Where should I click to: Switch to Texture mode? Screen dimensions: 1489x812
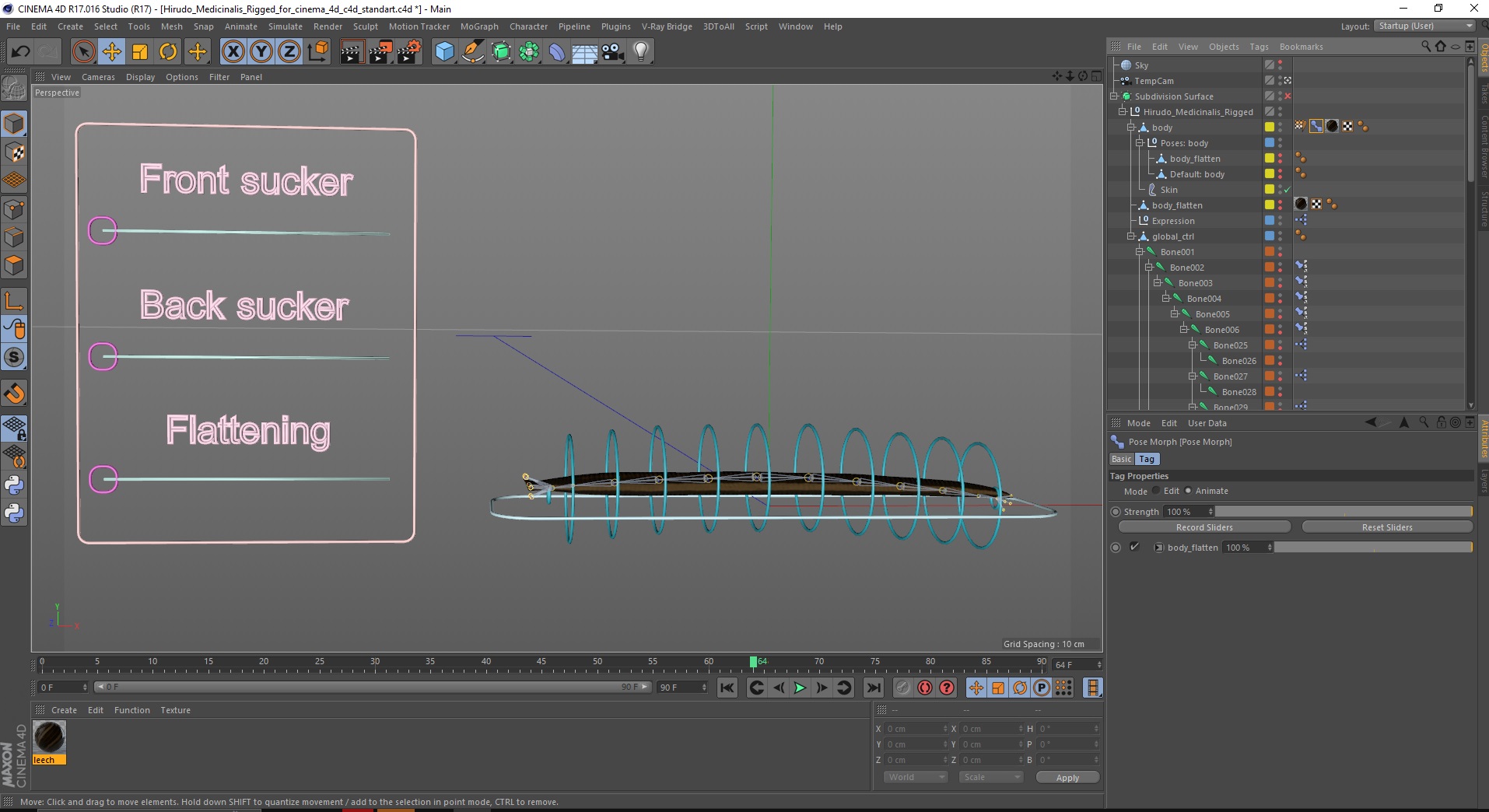point(14,152)
